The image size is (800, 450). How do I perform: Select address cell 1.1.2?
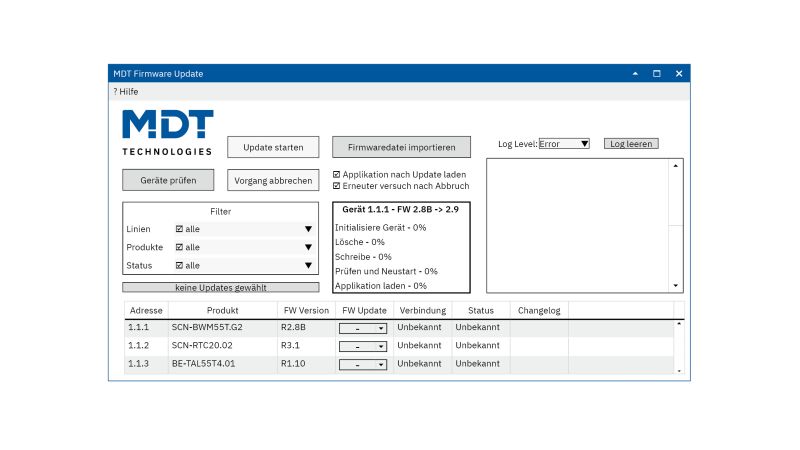tap(138, 345)
